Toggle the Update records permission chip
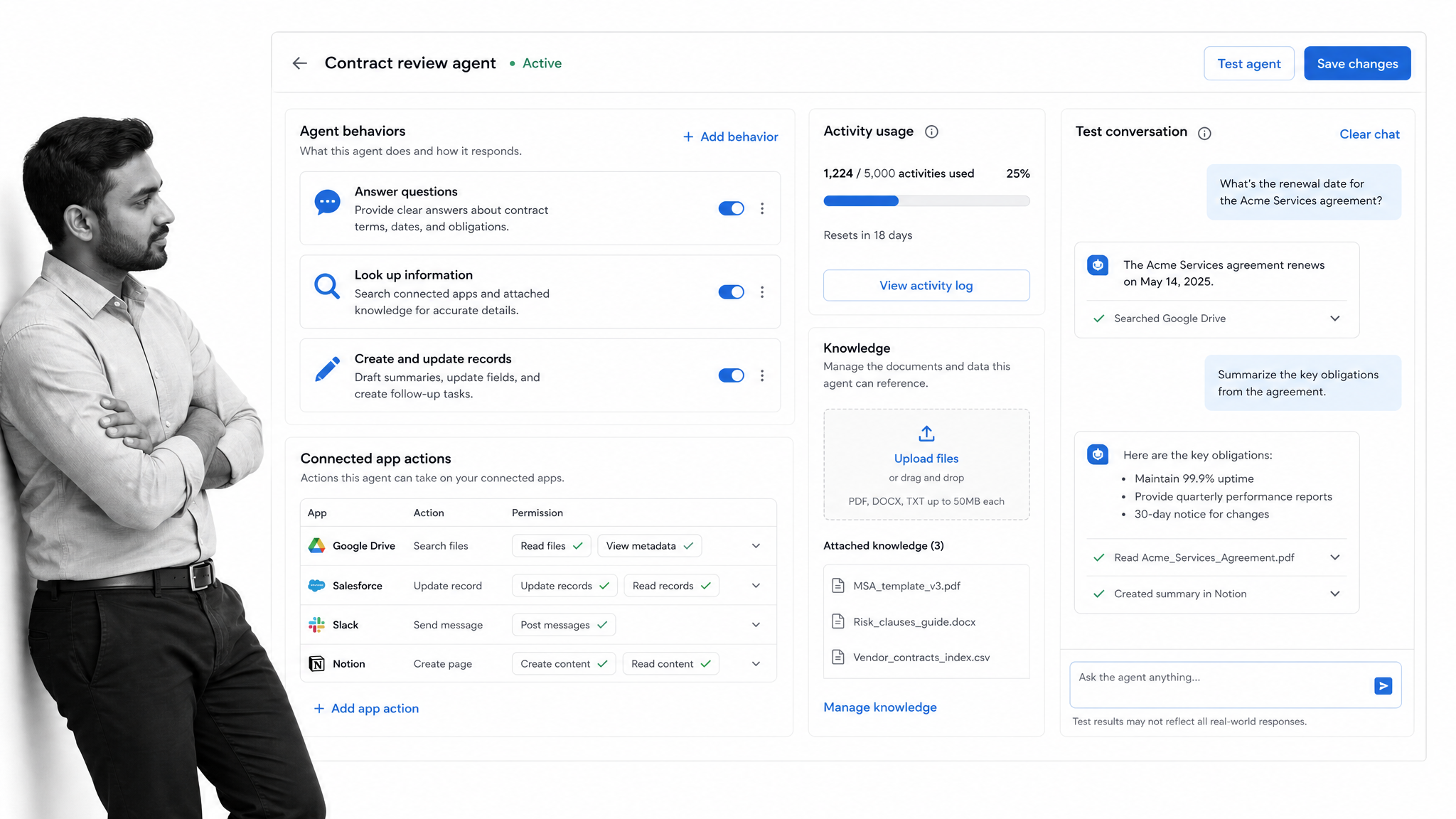The height and width of the screenshot is (819, 1456). click(564, 586)
